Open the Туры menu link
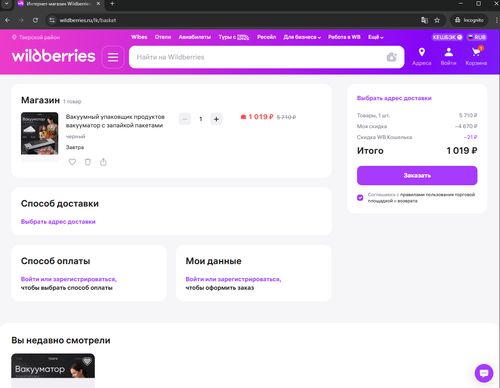Screen dimensions: 500x388 coord(234,37)
